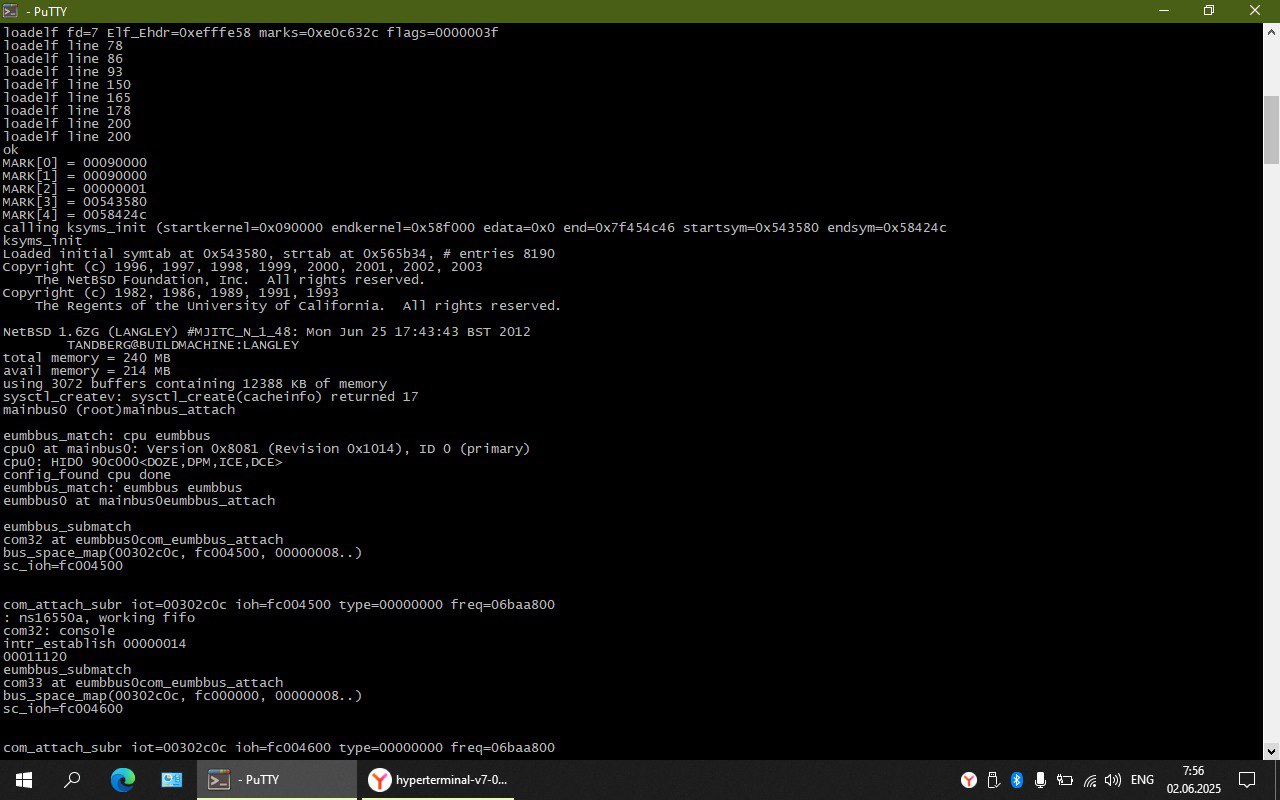Click 'total memory = 240 MB' line
Screen dimensions: 1280x800
tap(87, 358)
